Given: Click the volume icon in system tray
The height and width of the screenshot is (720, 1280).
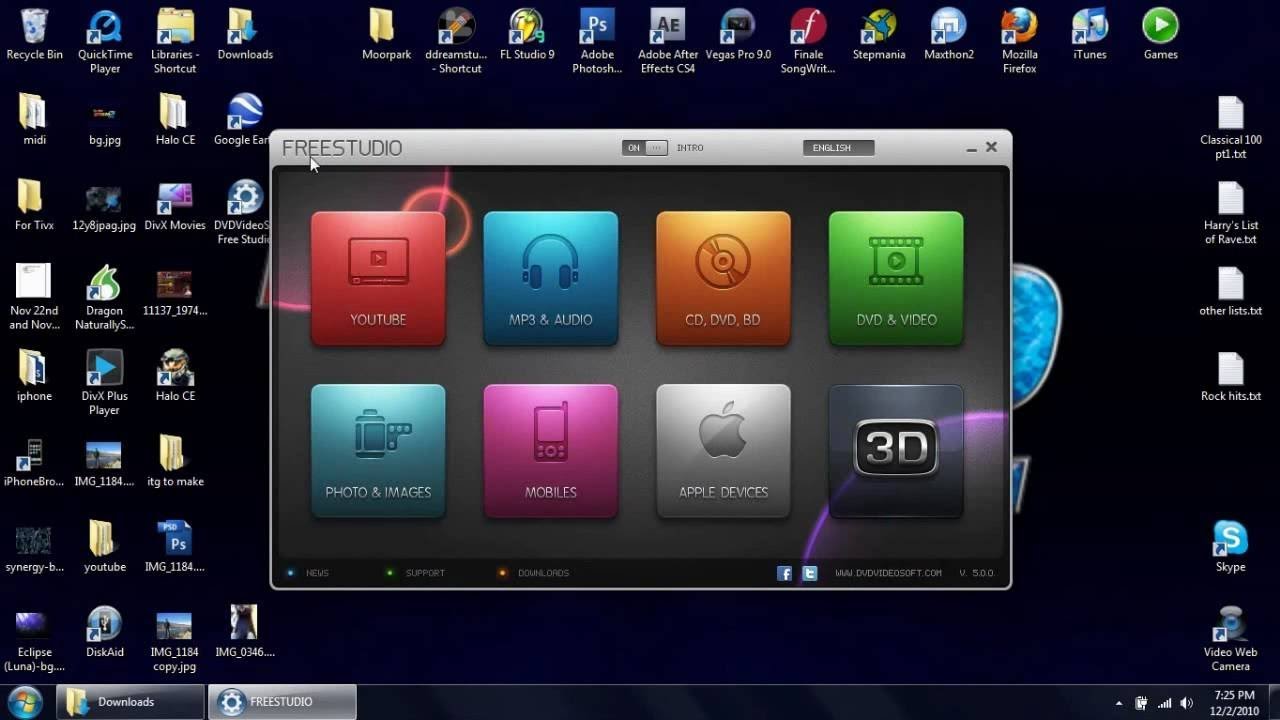Looking at the screenshot, I should coord(1187,703).
